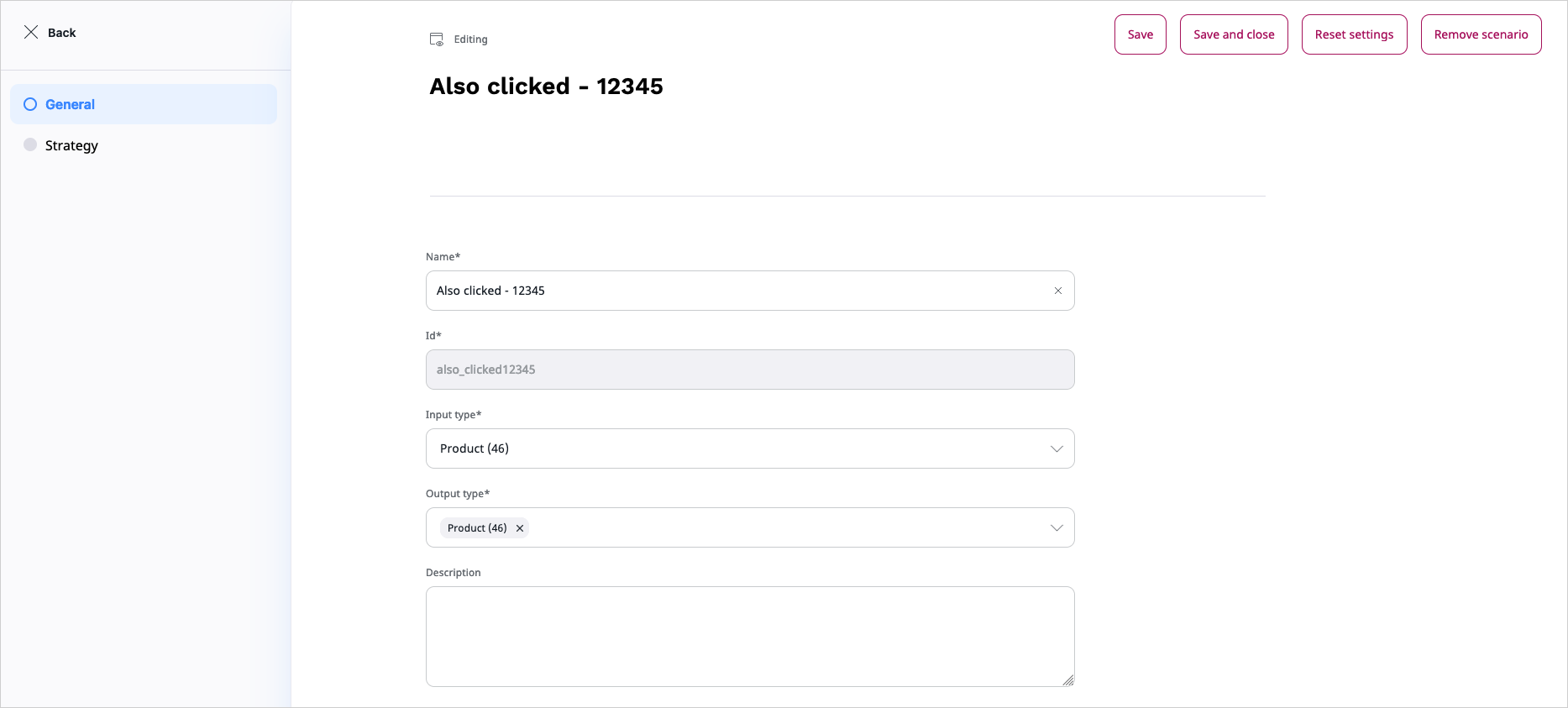Click into the Name input field
The width and height of the screenshot is (1568, 708).
click(x=739, y=291)
